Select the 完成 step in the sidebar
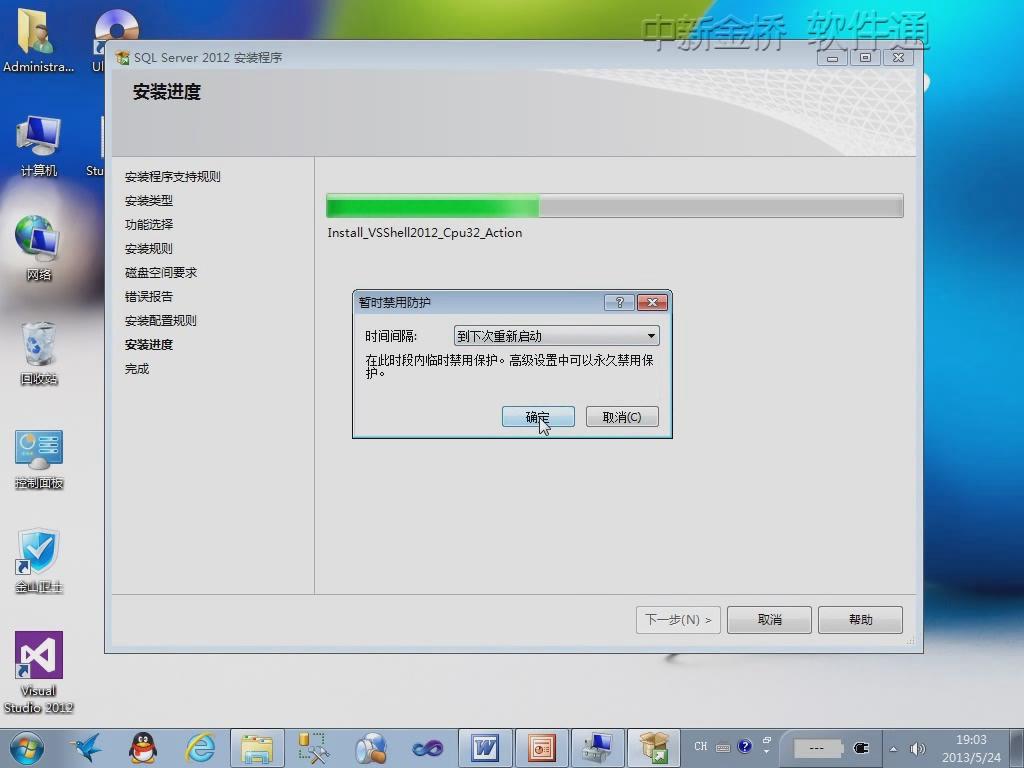Viewport: 1024px width, 768px height. coord(136,369)
